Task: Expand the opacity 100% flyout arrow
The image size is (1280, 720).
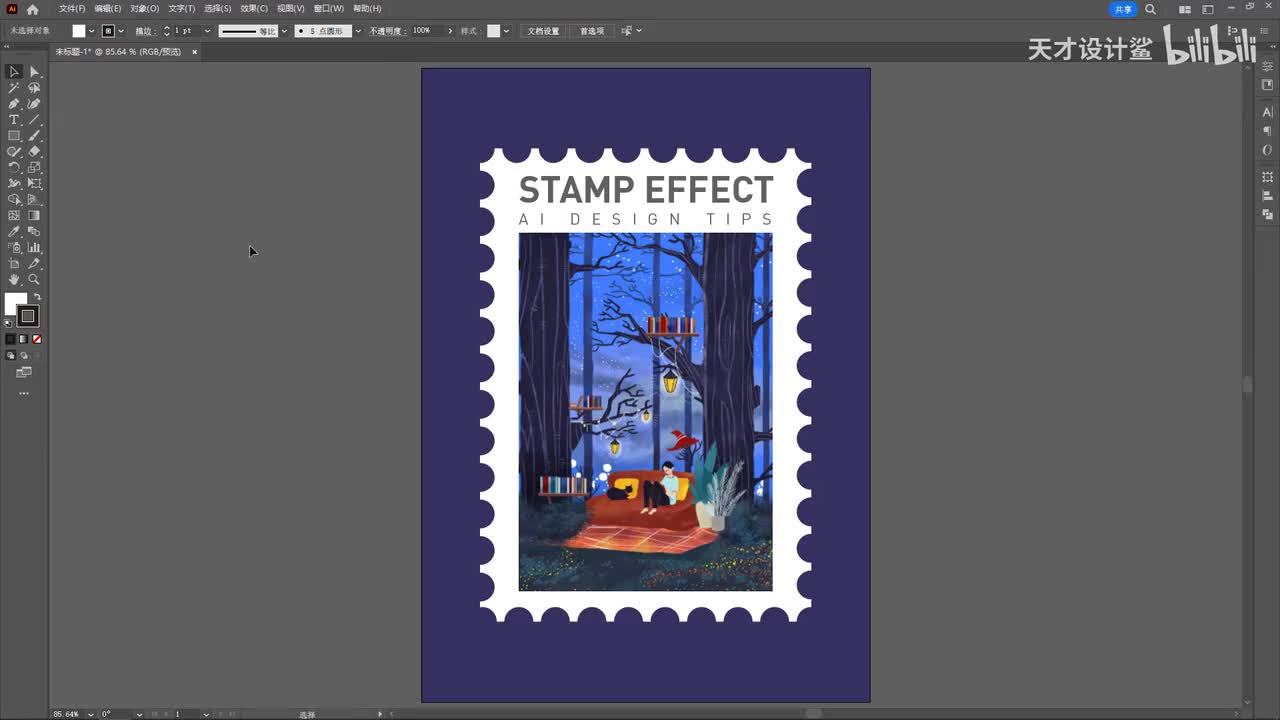Action: [450, 31]
